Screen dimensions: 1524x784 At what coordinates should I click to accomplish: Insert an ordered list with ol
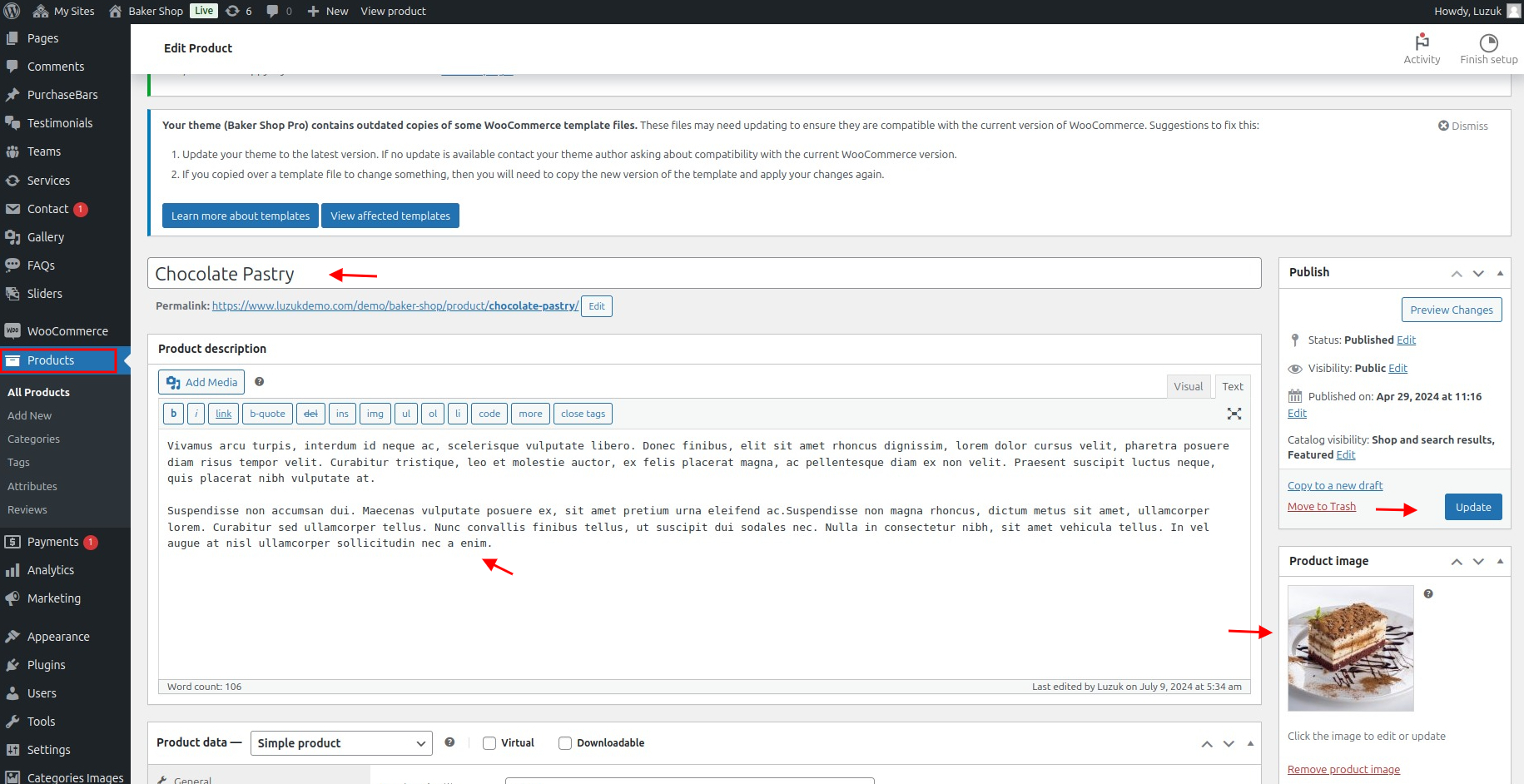pos(433,414)
